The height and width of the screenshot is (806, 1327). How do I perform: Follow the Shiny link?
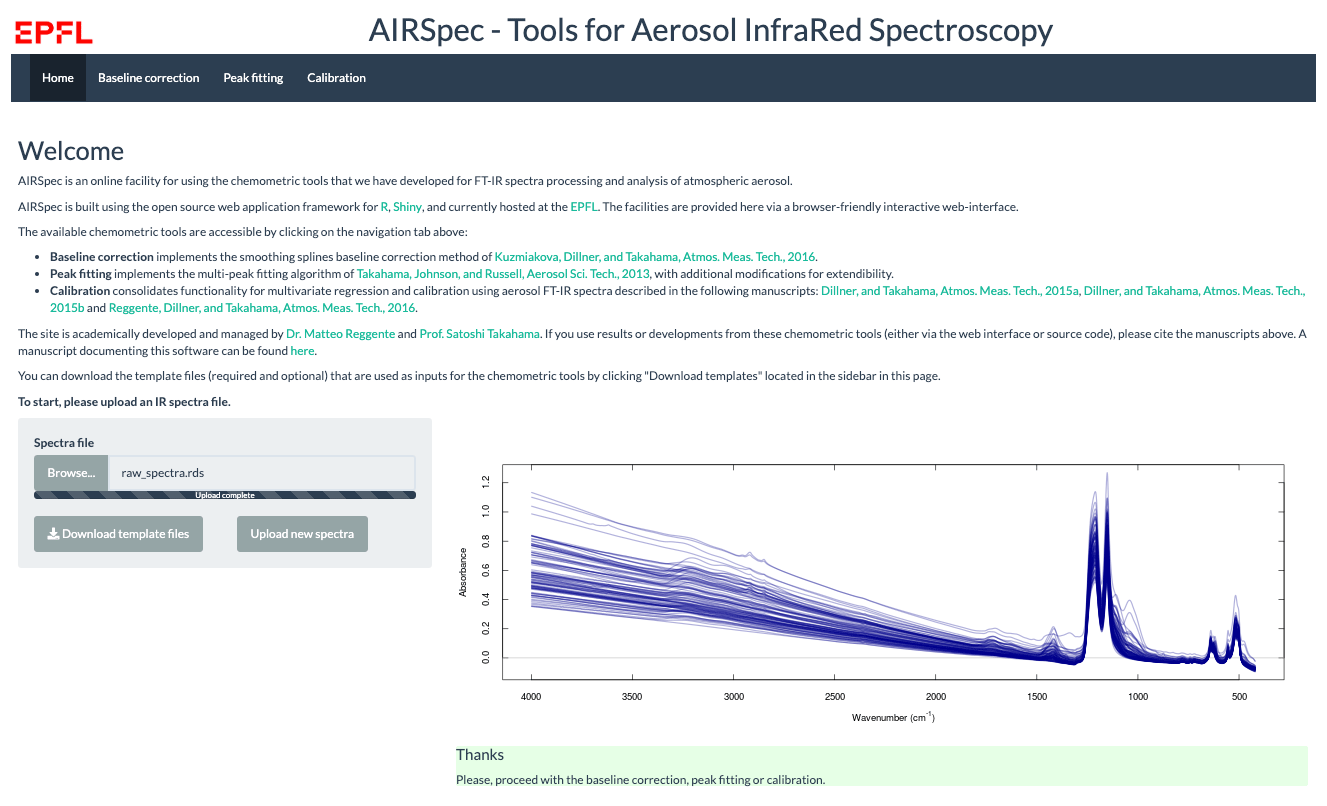pyautogui.click(x=407, y=207)
